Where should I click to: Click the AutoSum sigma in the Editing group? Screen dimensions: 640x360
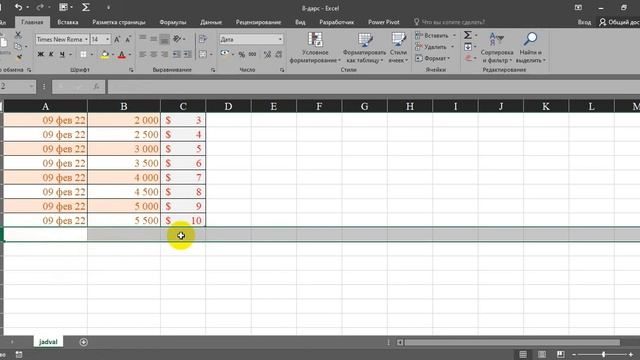click(x=468, y=35)
